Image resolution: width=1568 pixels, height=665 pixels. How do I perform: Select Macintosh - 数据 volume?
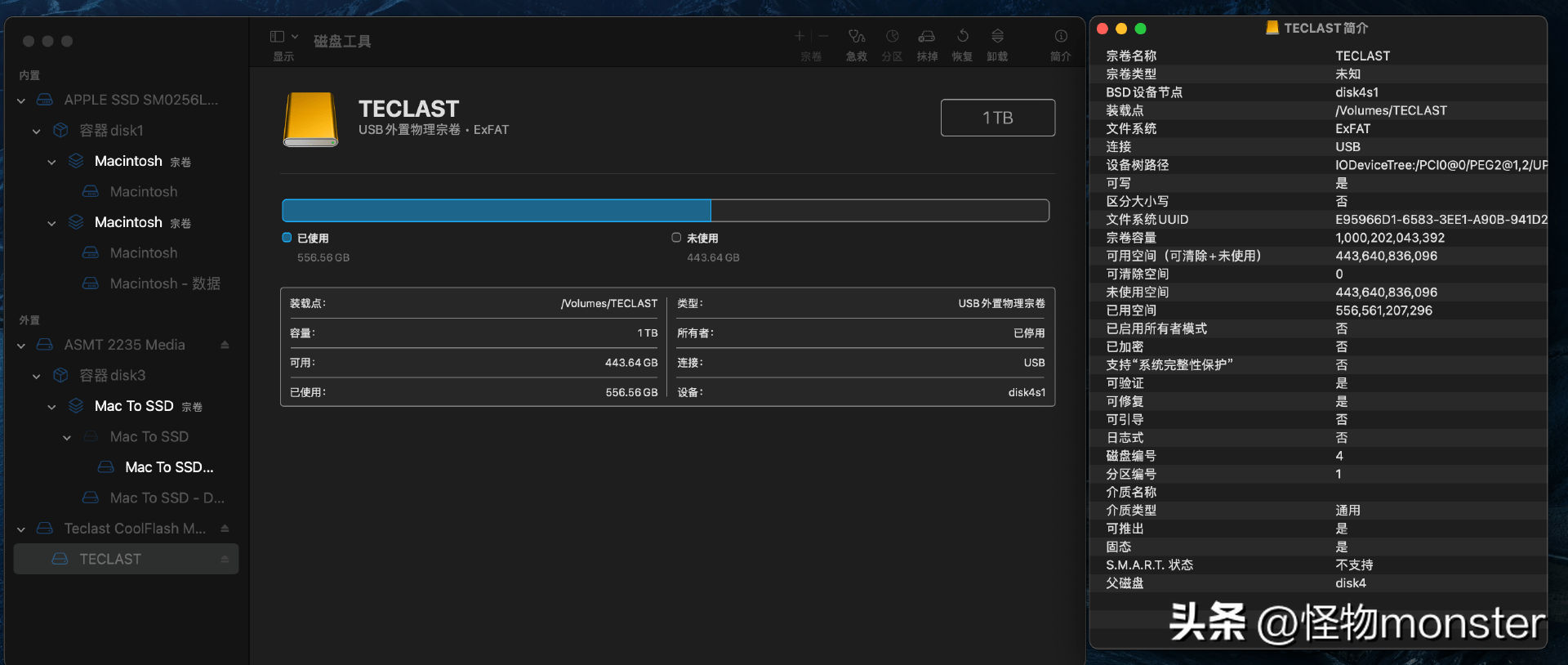point(165,283)
